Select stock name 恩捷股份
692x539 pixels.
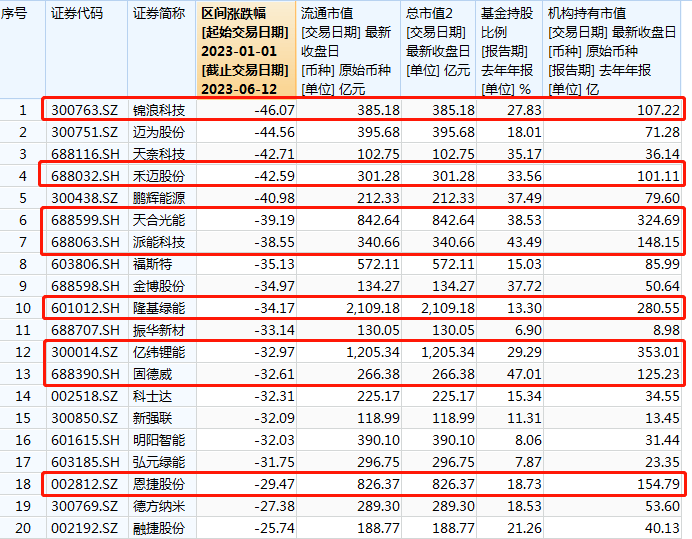point(159,484)
